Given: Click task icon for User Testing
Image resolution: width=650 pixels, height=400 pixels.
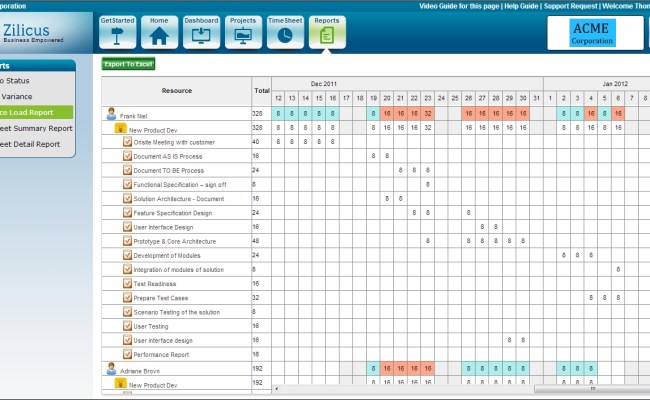Looking at the screenshot, I should (x=127, y=326).
